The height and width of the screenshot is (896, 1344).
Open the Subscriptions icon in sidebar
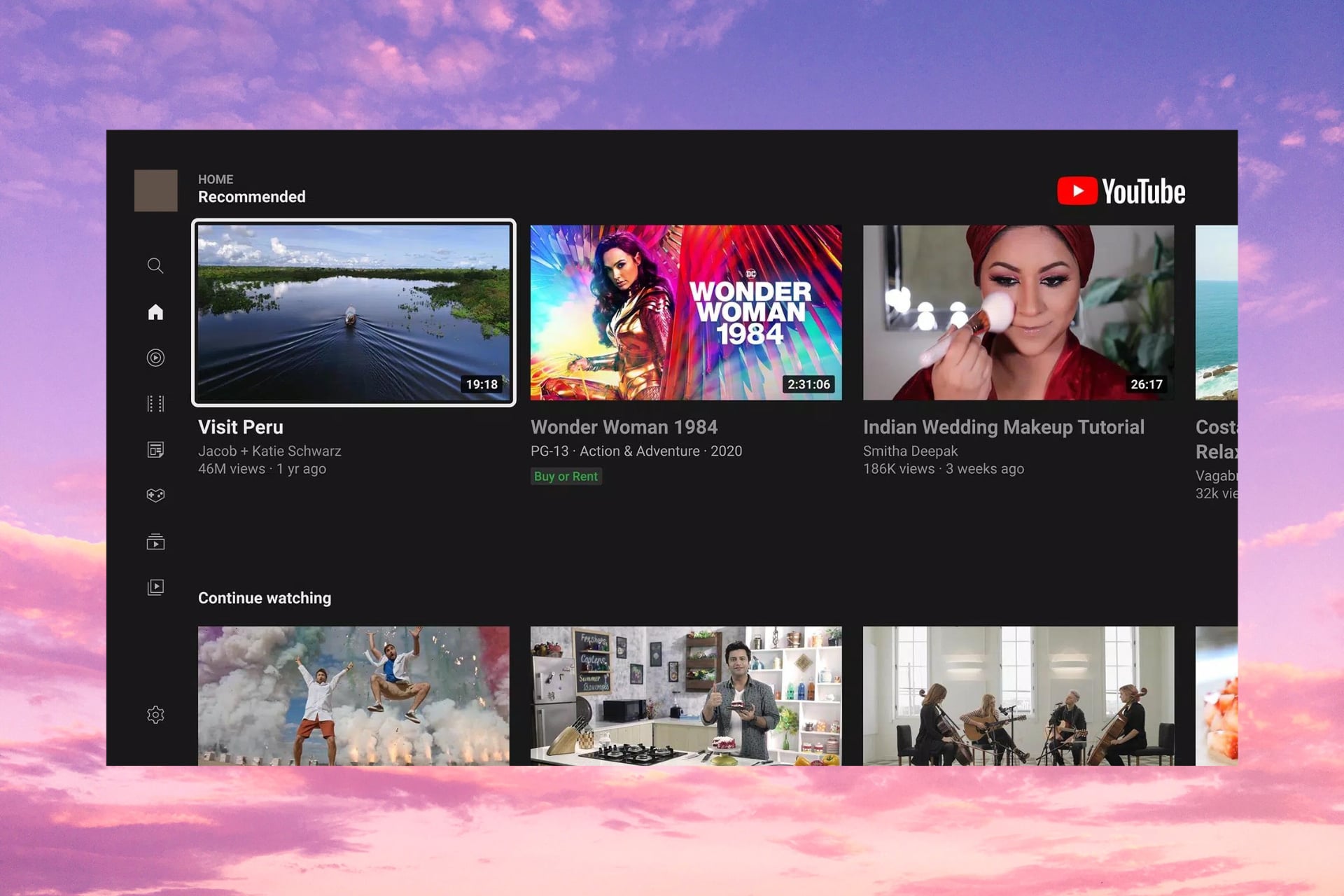(155, 542)
